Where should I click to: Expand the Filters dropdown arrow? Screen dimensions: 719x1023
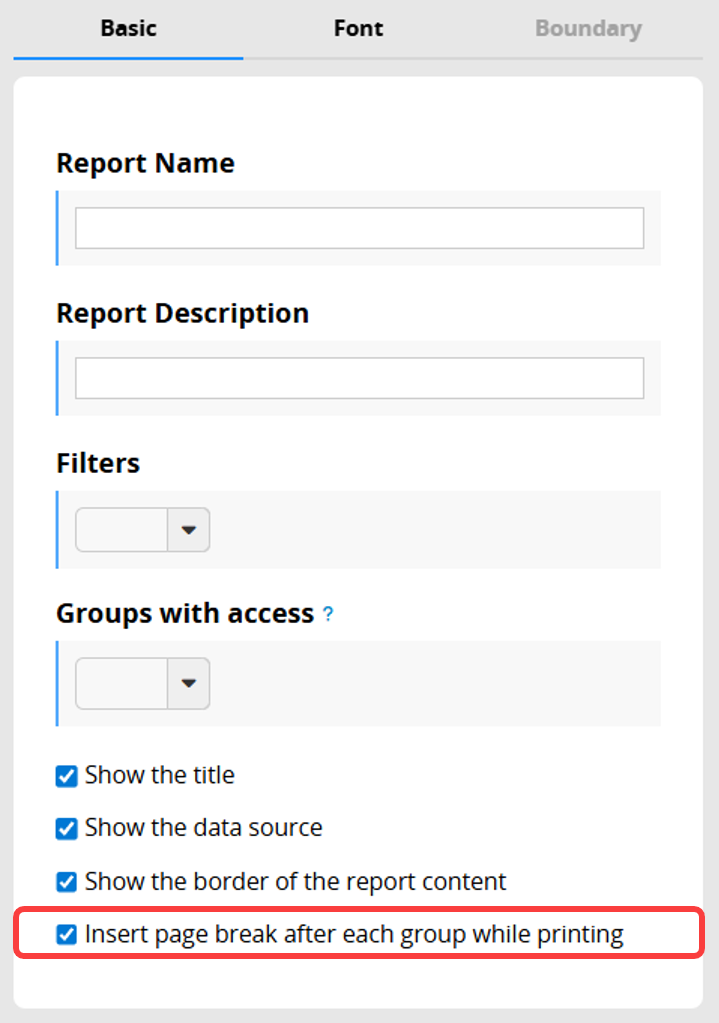189,530
